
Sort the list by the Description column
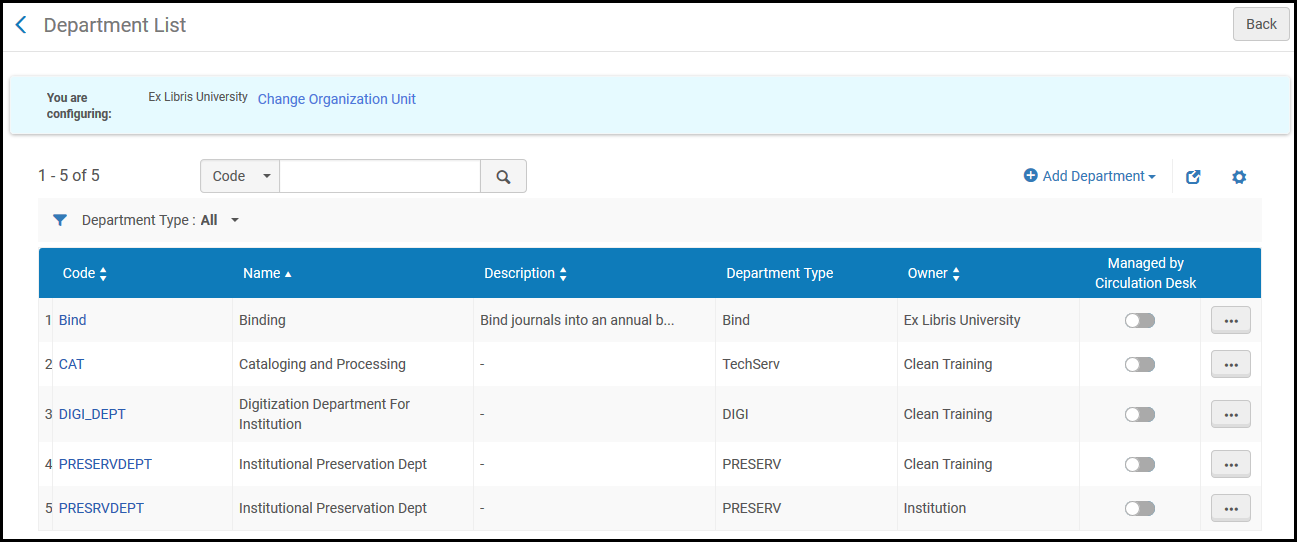tap(526, 273)
